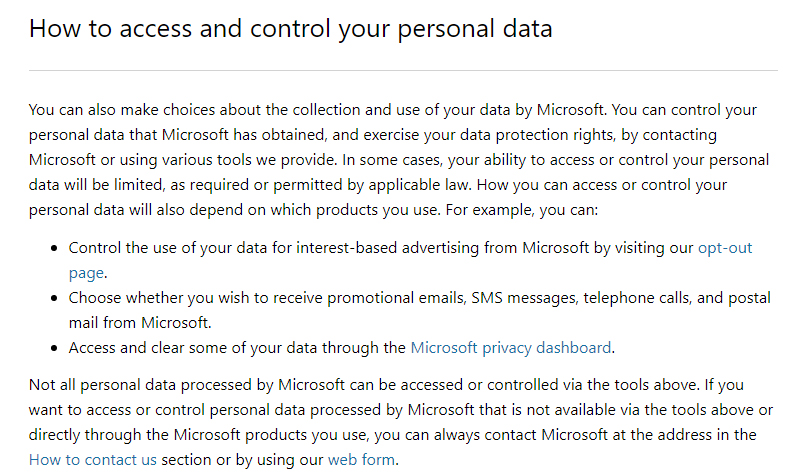This screenshot has height=476, width=805.
Task: Click the words 'telephone calls' in bullet list
Action: pos(637,298)
